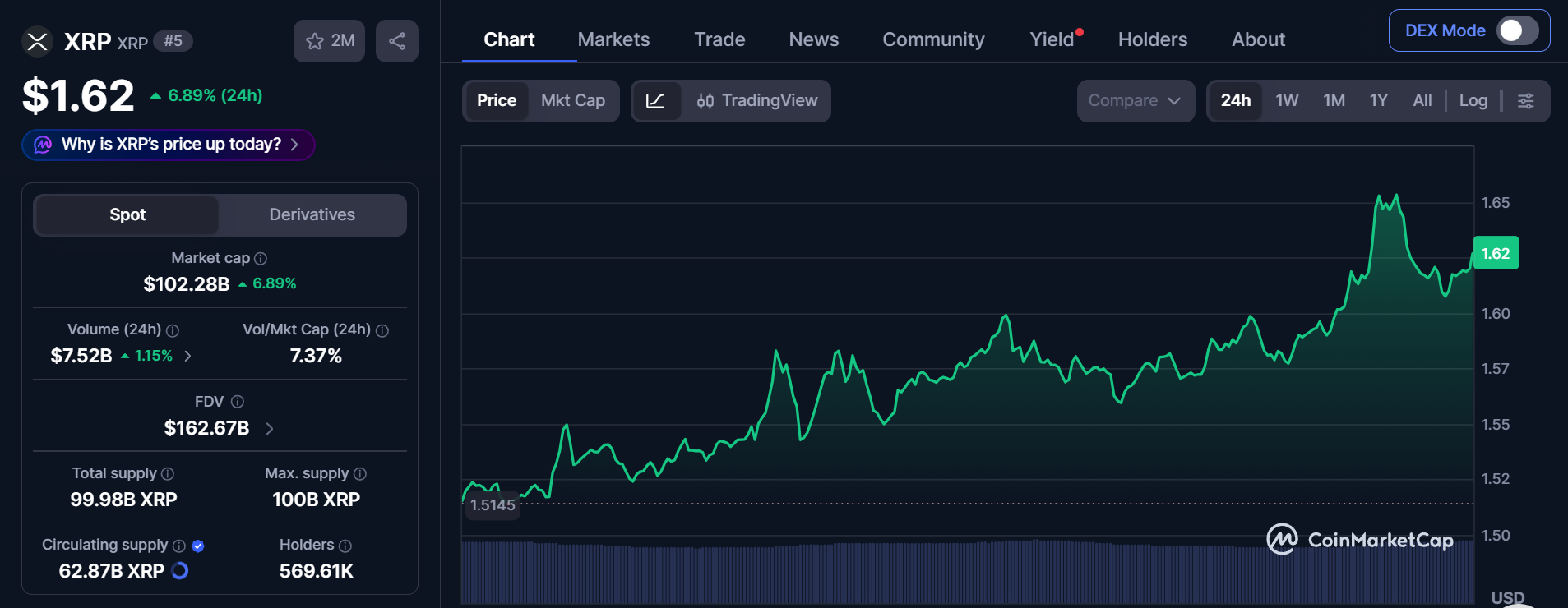Click the #5 rank badge
The height and width of the screenshot is (608, 1568).
(x=173, y=41)
